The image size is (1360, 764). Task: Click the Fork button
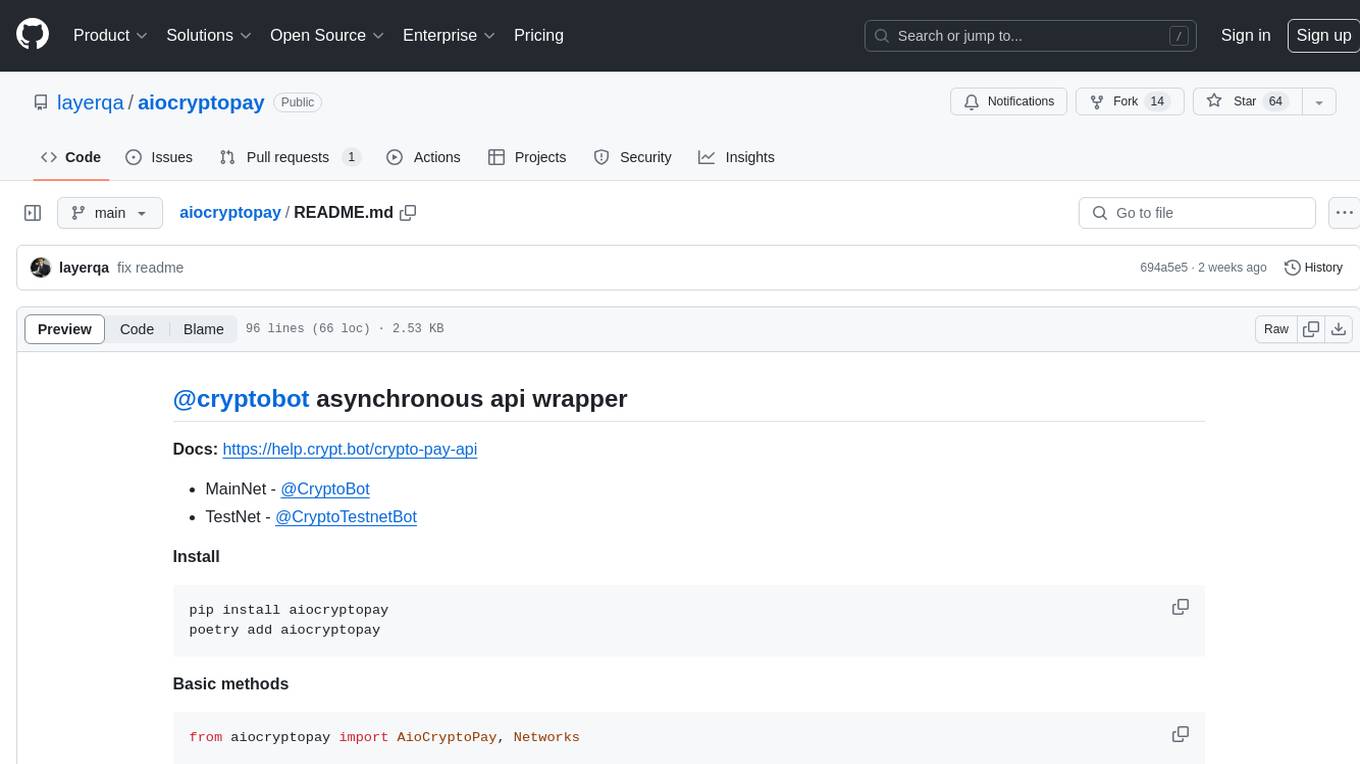1129,102
